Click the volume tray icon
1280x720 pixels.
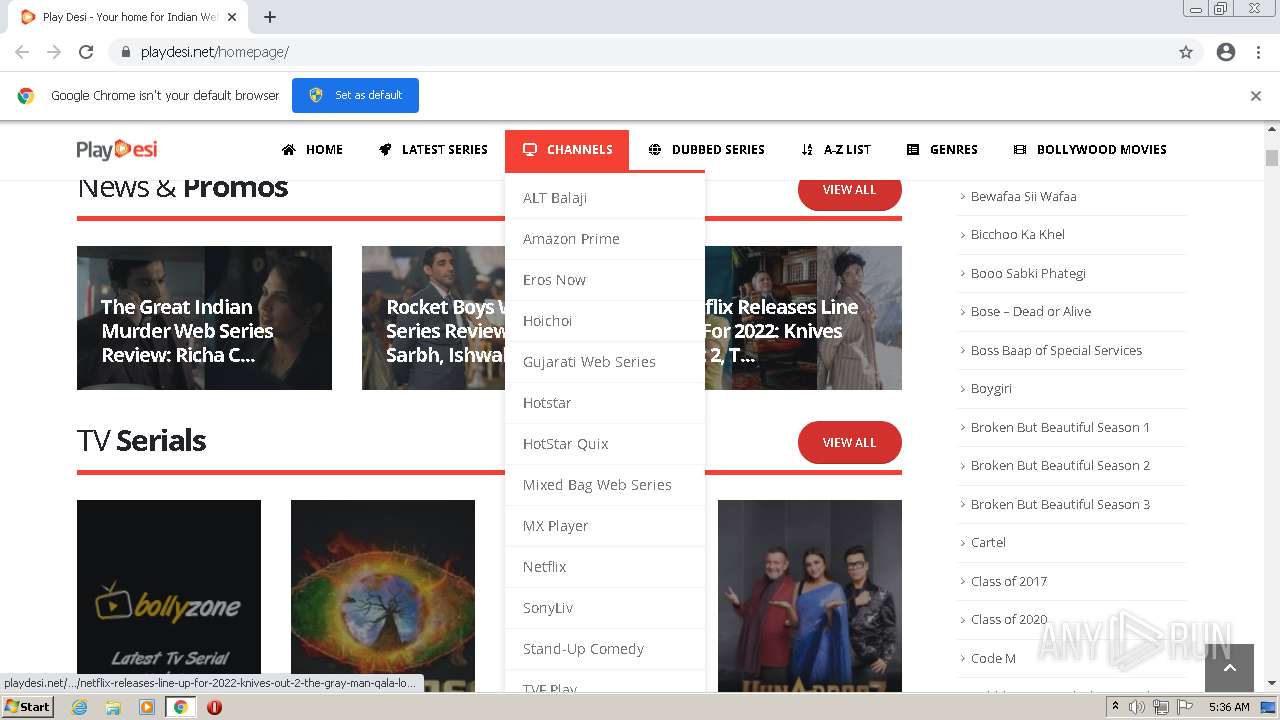(1137, 707)
